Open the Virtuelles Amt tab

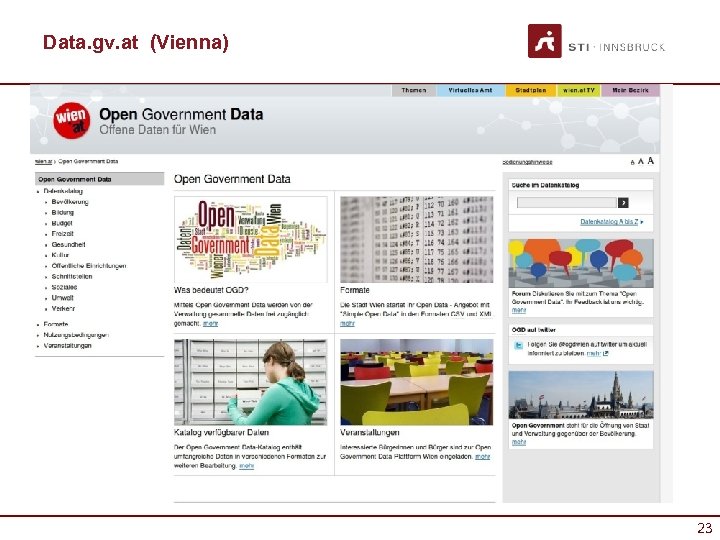470,90
